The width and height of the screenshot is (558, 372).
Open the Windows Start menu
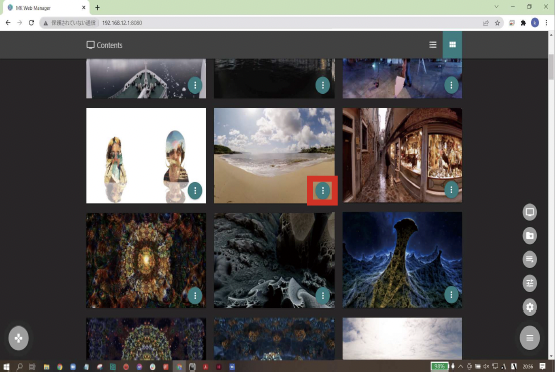[6, 366]
